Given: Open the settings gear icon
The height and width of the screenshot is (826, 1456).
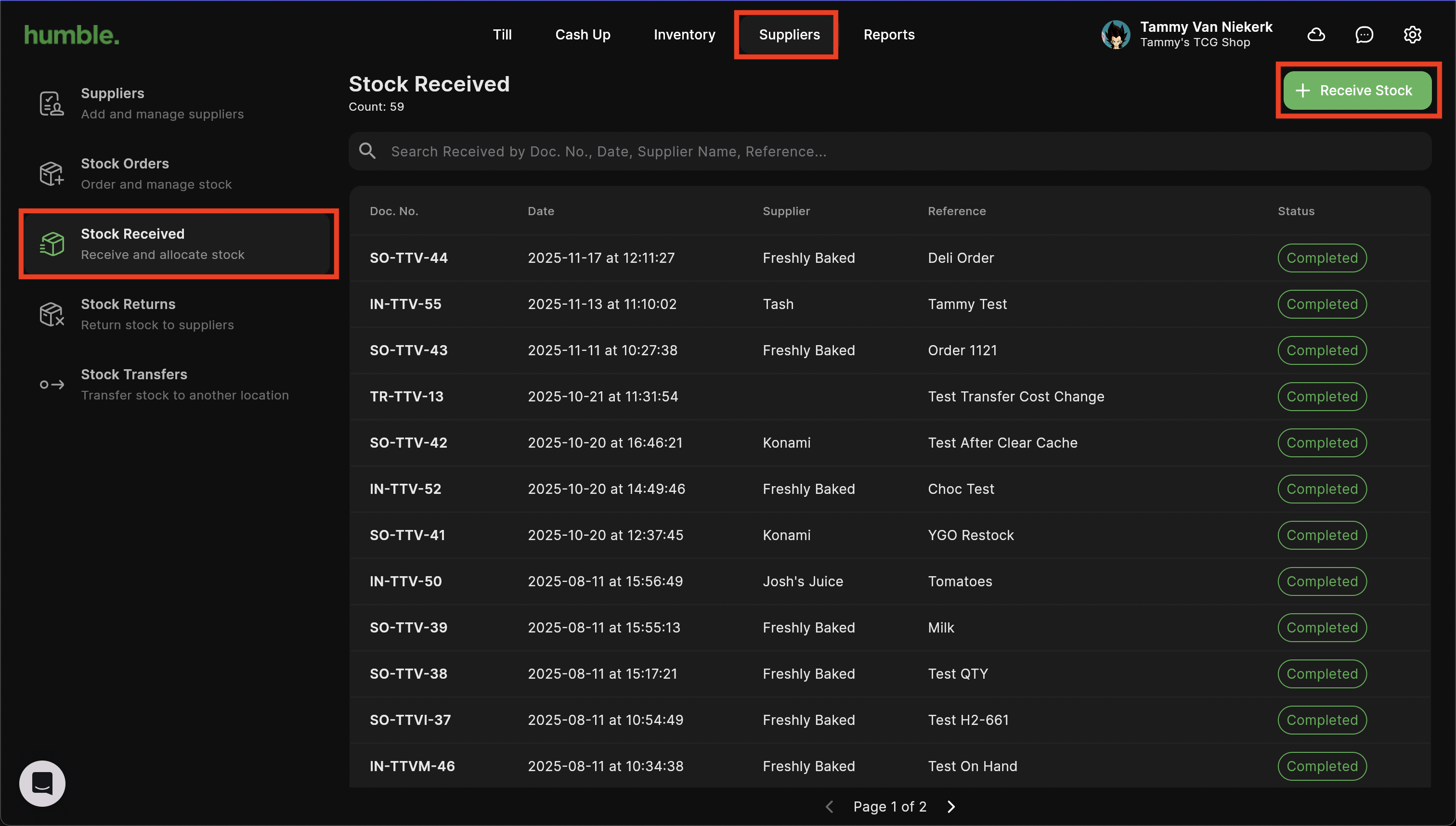Looking at the screenshot, I should coord(1412,35).
